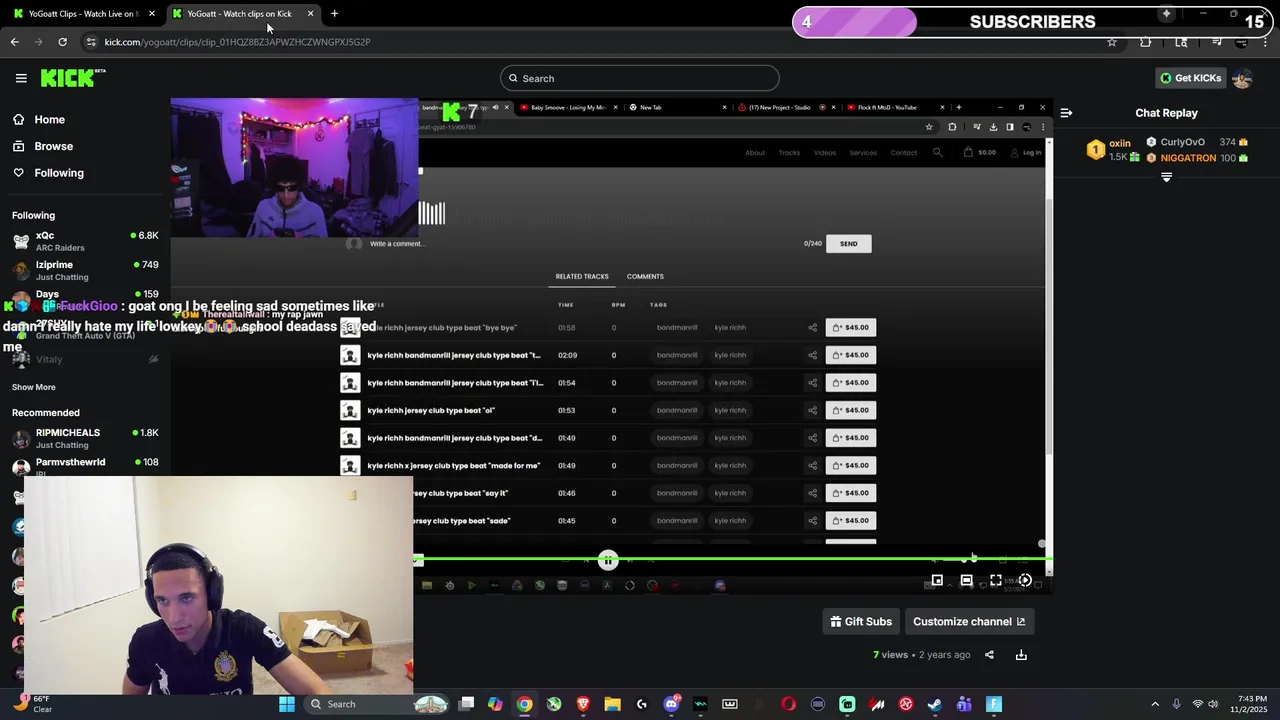This screenshot has height=720, width=1280.
Task: Open Brave browser from the taskbar
Action: tap(583, 704)
